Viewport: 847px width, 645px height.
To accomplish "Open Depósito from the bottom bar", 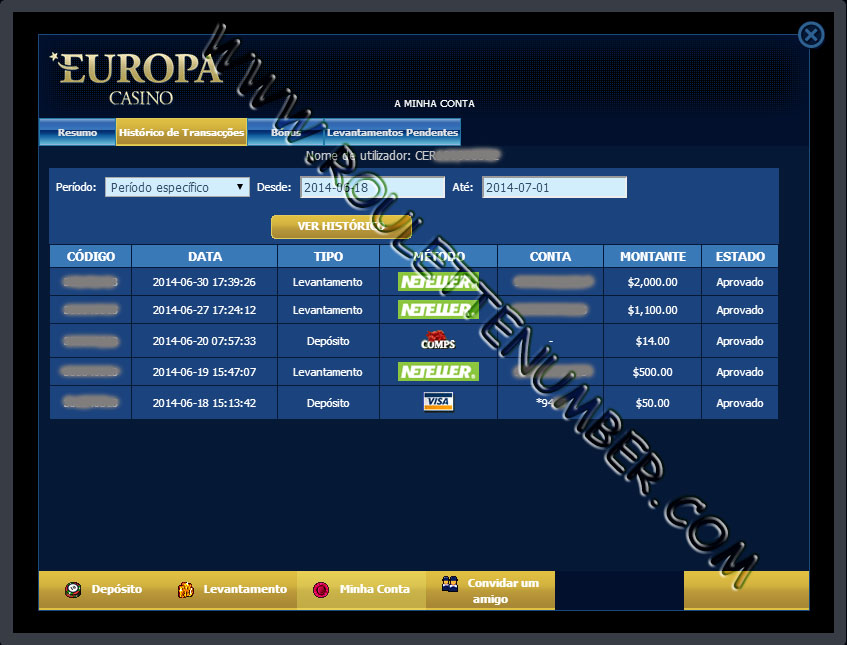I will [x=103, y=589].
